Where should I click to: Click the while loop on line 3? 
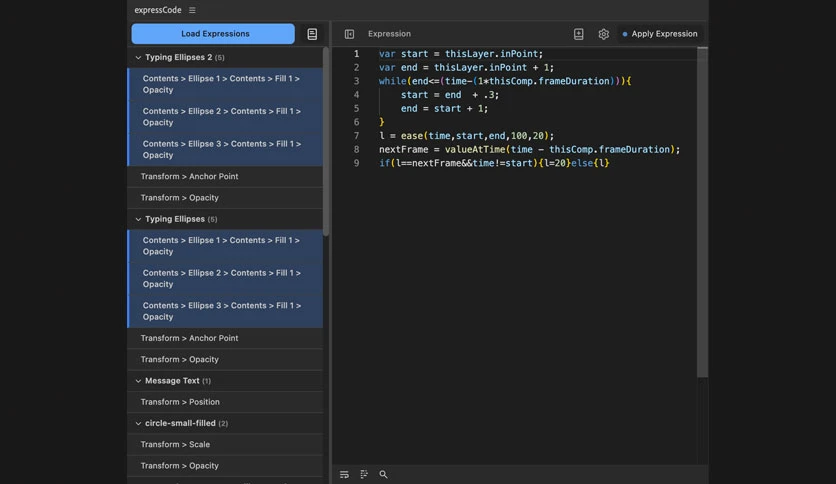(x=505, y=81)
